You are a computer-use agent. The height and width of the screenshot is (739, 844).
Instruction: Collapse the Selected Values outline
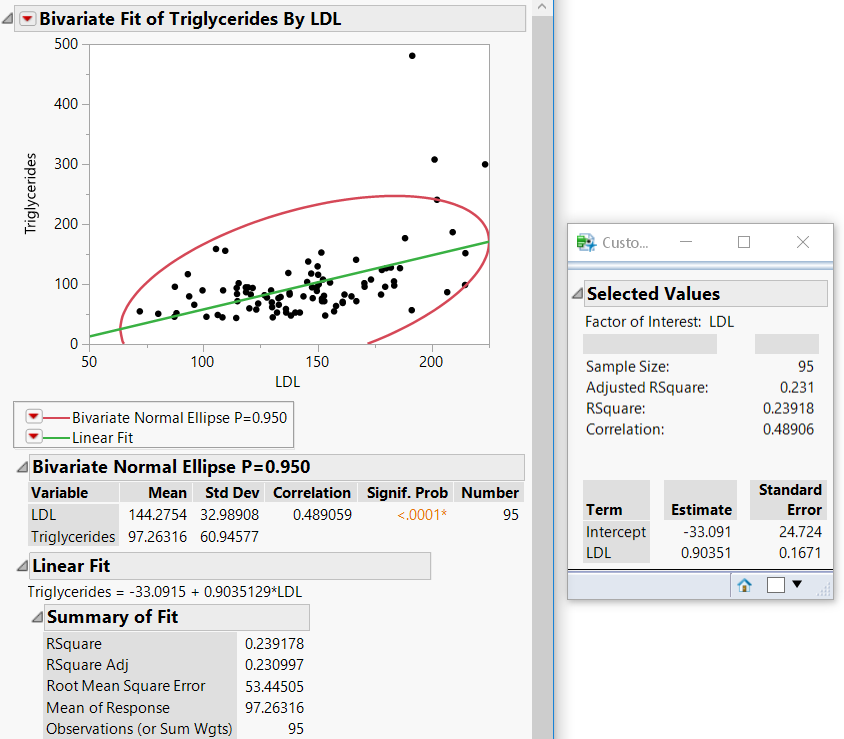[x=576, y=294]
